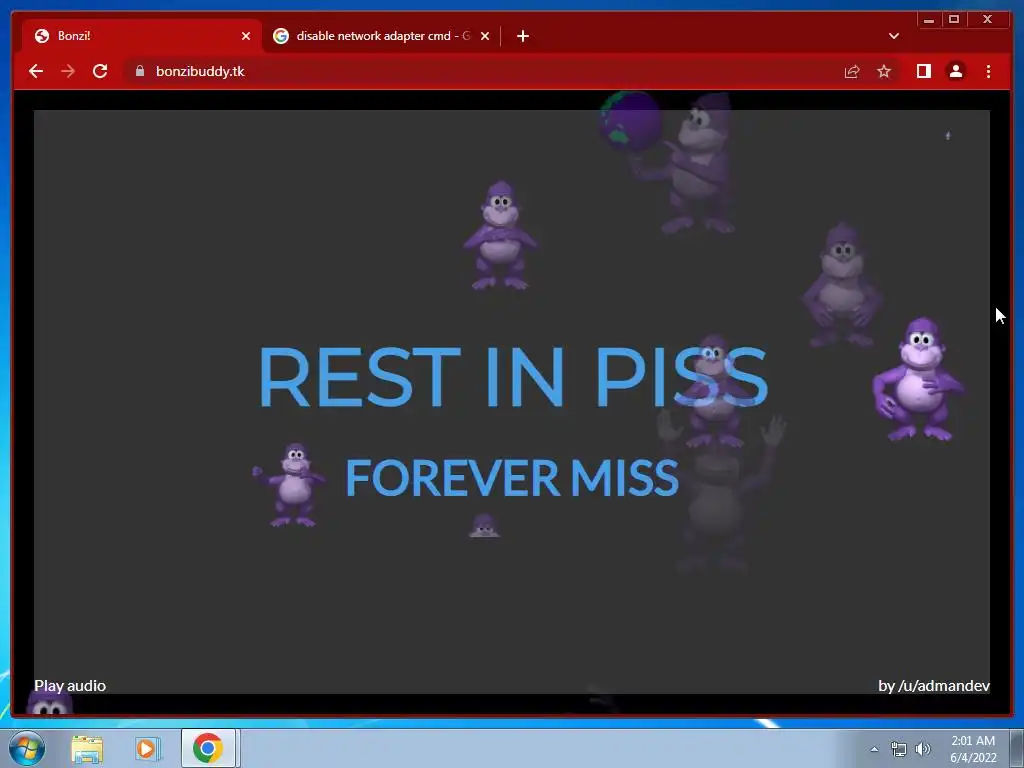Go back to the previous page

(36, 71)
